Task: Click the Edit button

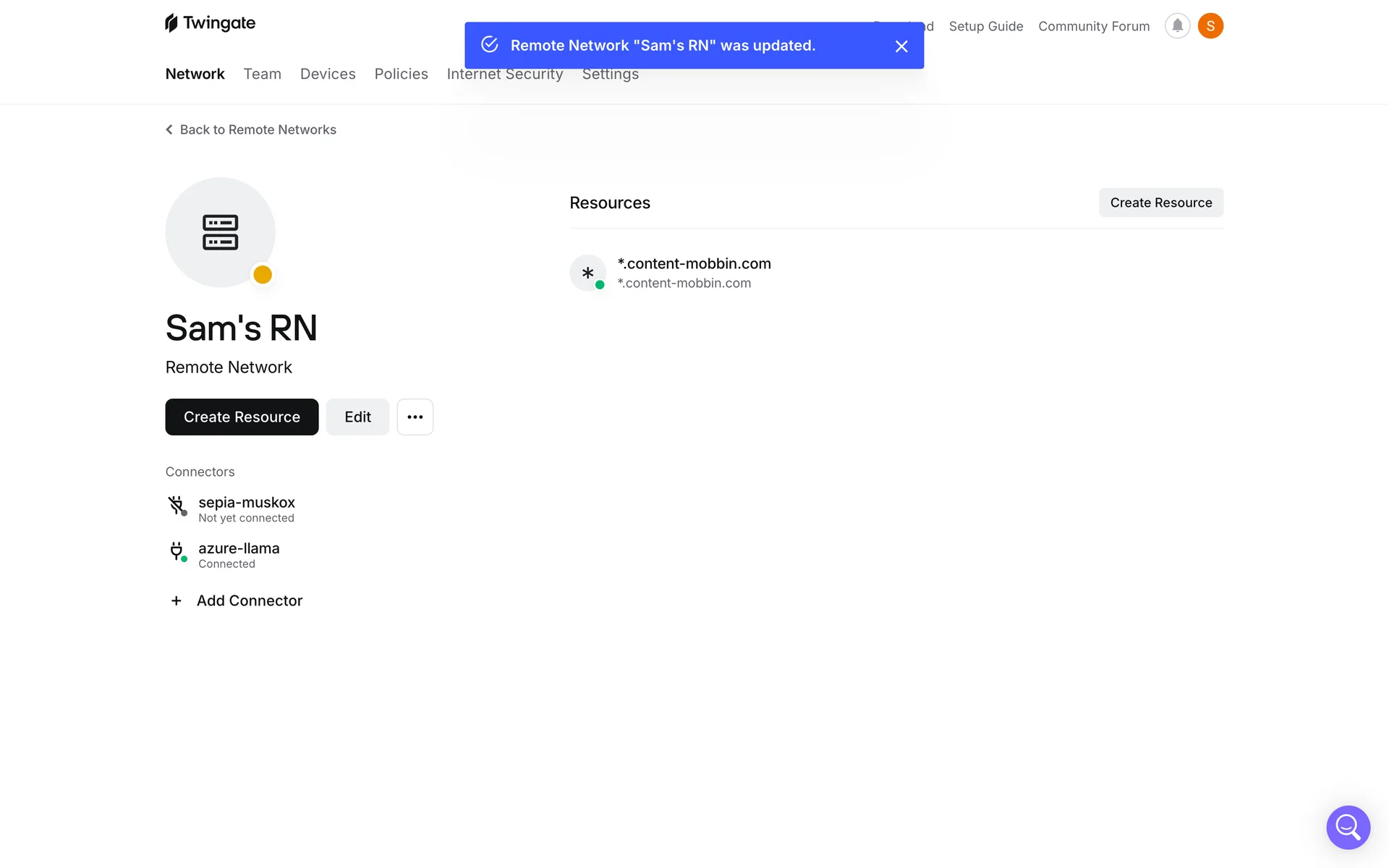Action: pos(357,417)
